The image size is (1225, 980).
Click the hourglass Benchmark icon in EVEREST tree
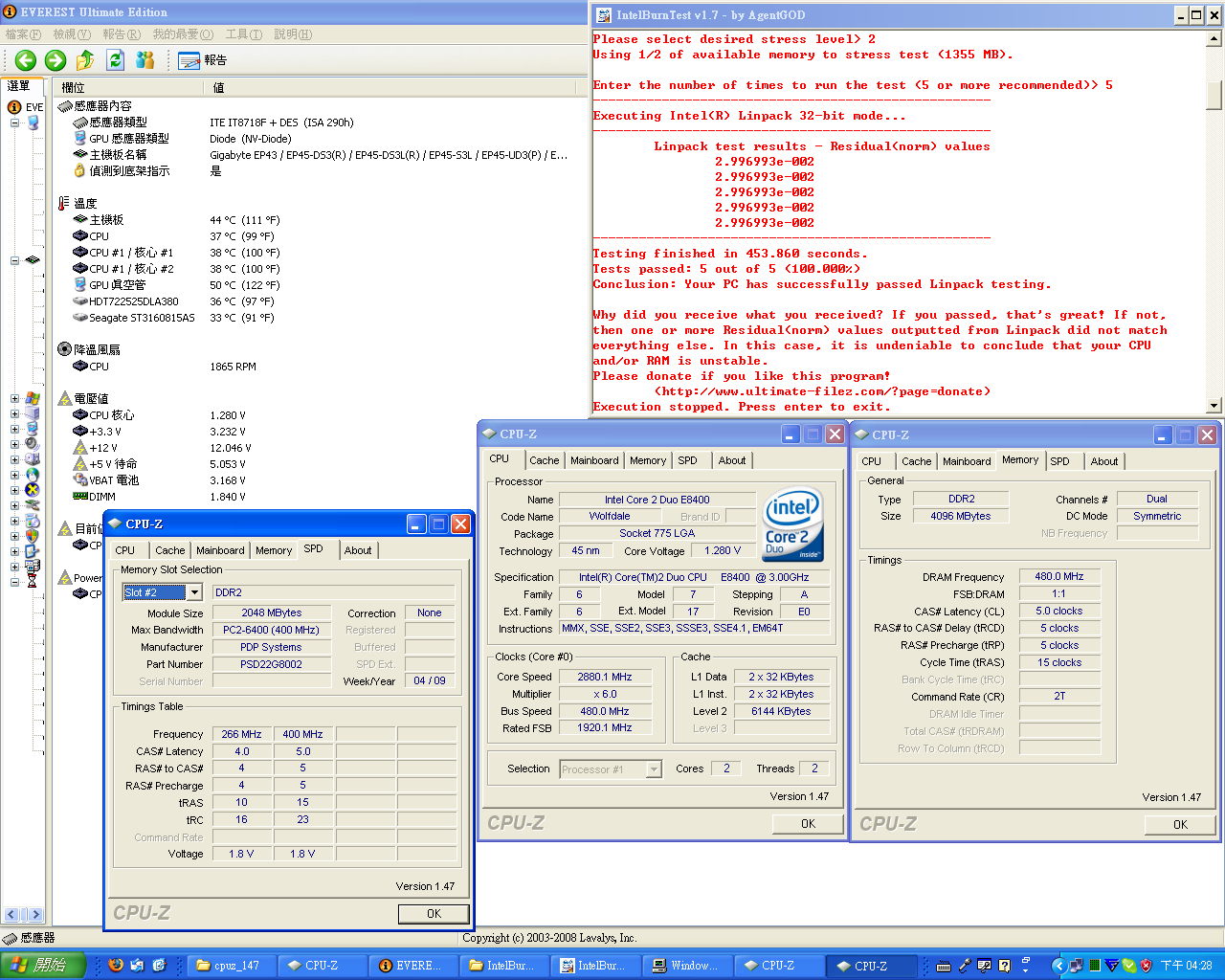pos(33,581)
